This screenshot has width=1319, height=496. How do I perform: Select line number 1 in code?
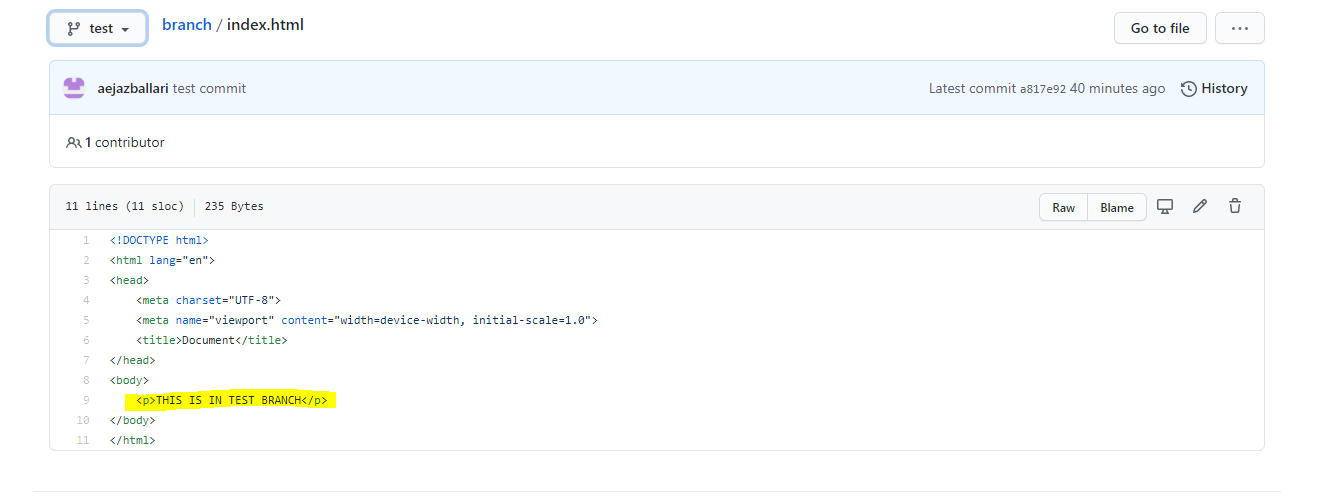pyautogui.click(x=87, y=240)
